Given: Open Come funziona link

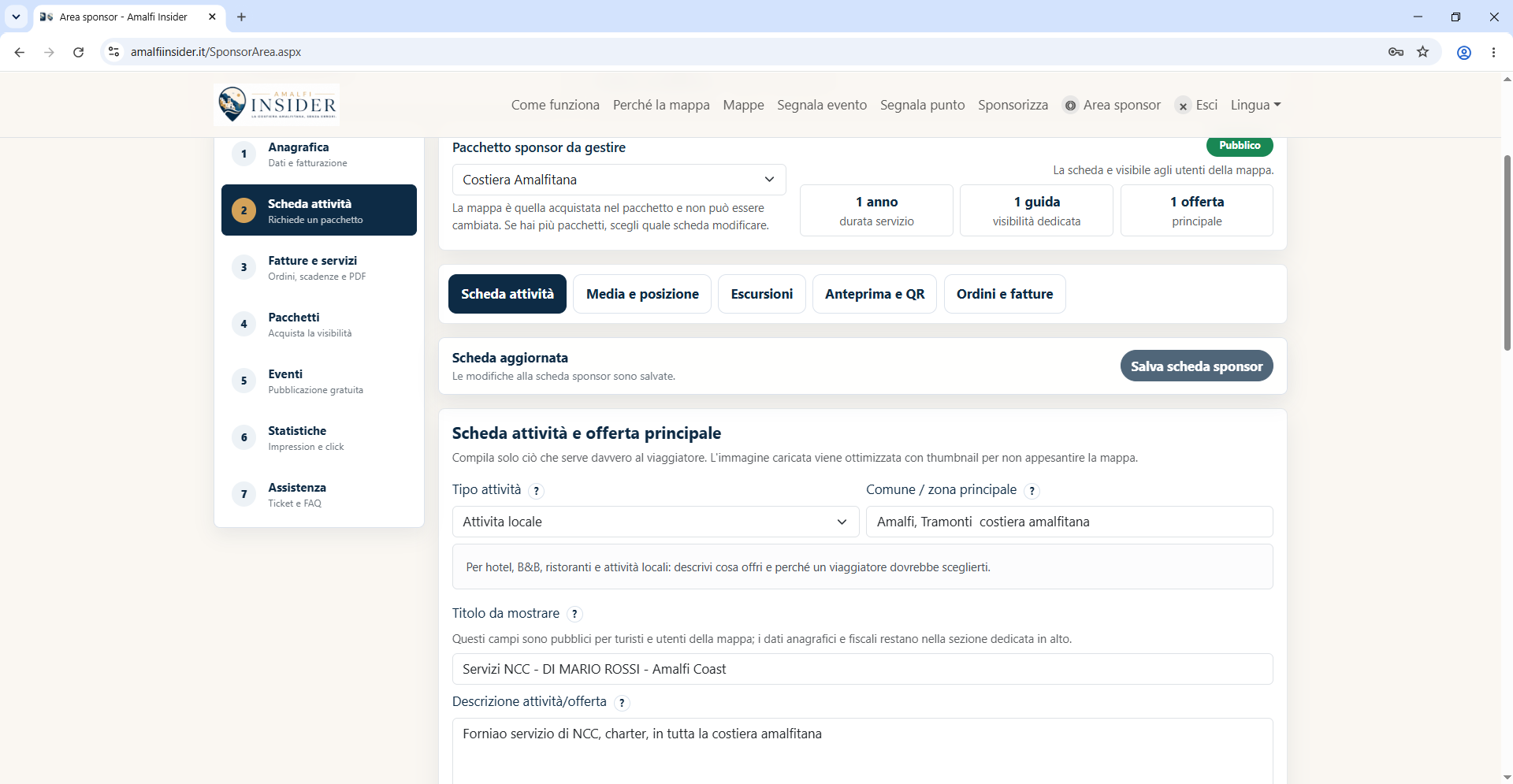Looking at the screenshot, I should point(556,105).
